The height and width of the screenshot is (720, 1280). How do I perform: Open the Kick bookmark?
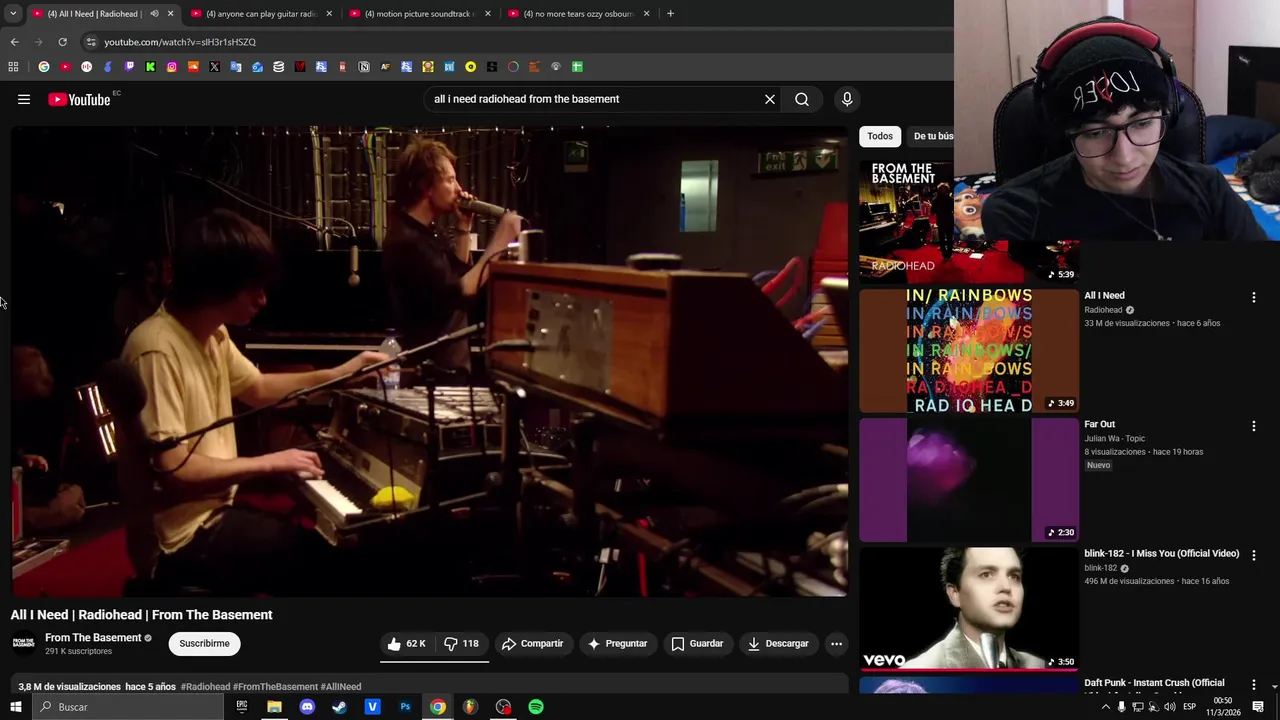tap(150, 67)
